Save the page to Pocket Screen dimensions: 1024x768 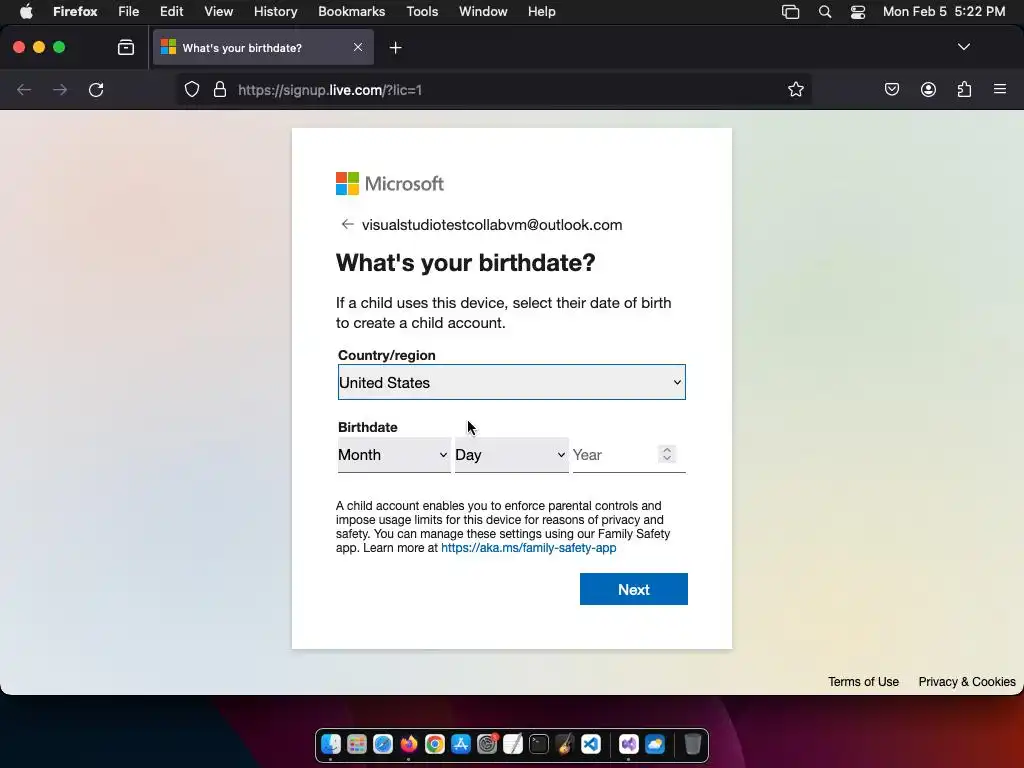coord(891,89)
